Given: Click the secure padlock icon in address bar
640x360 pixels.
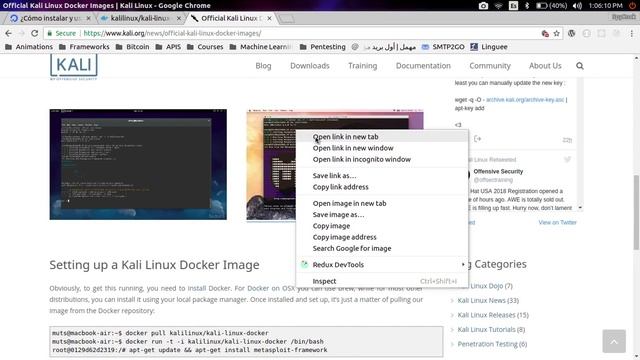Looking at the screenshot, I should pos(50,33).
